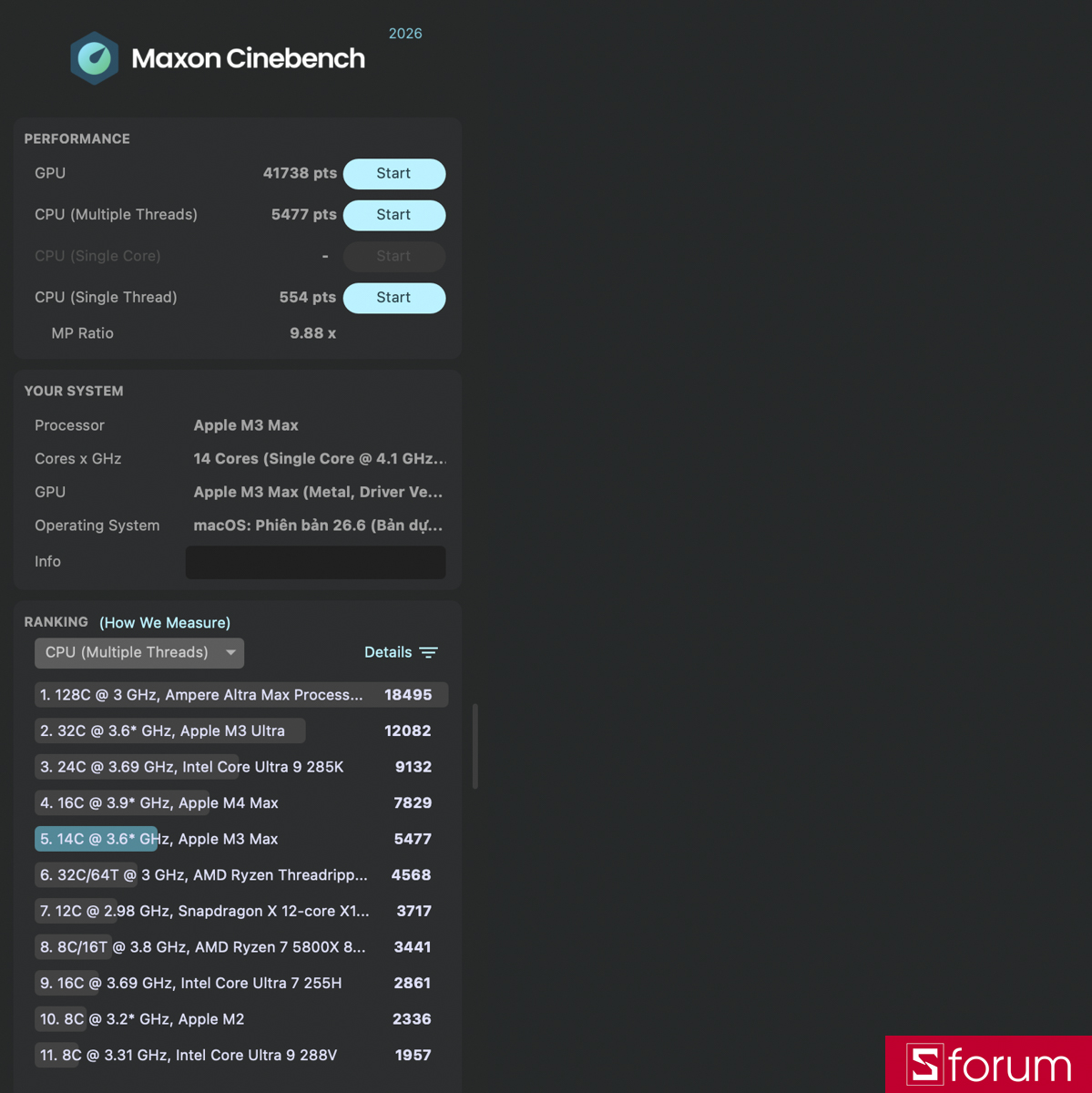Select Ampere Altra Max ranking row
1092x1093 pixels.
coord(241,695)
